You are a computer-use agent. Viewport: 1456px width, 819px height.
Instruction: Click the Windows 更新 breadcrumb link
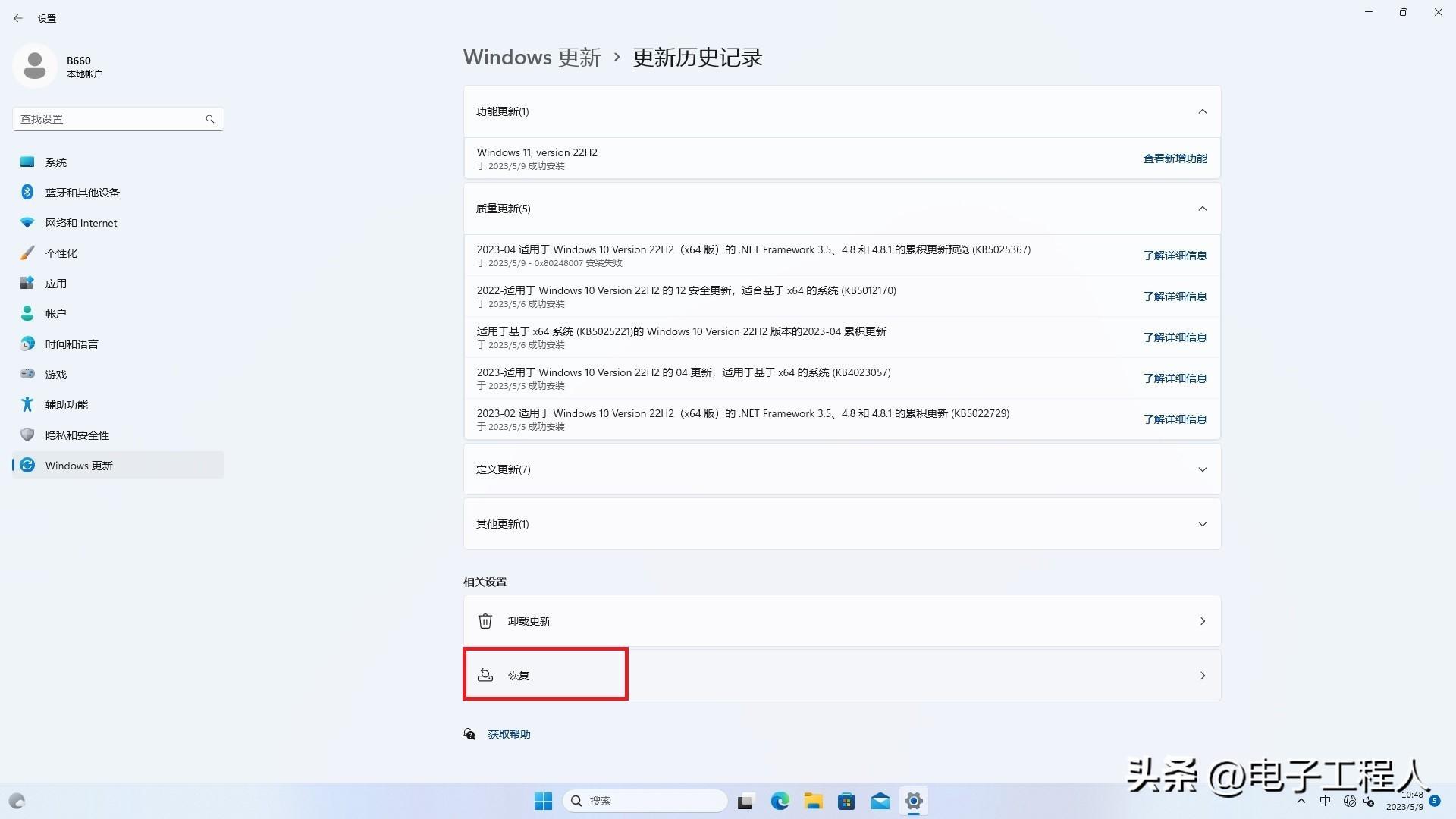coord(532,58)
